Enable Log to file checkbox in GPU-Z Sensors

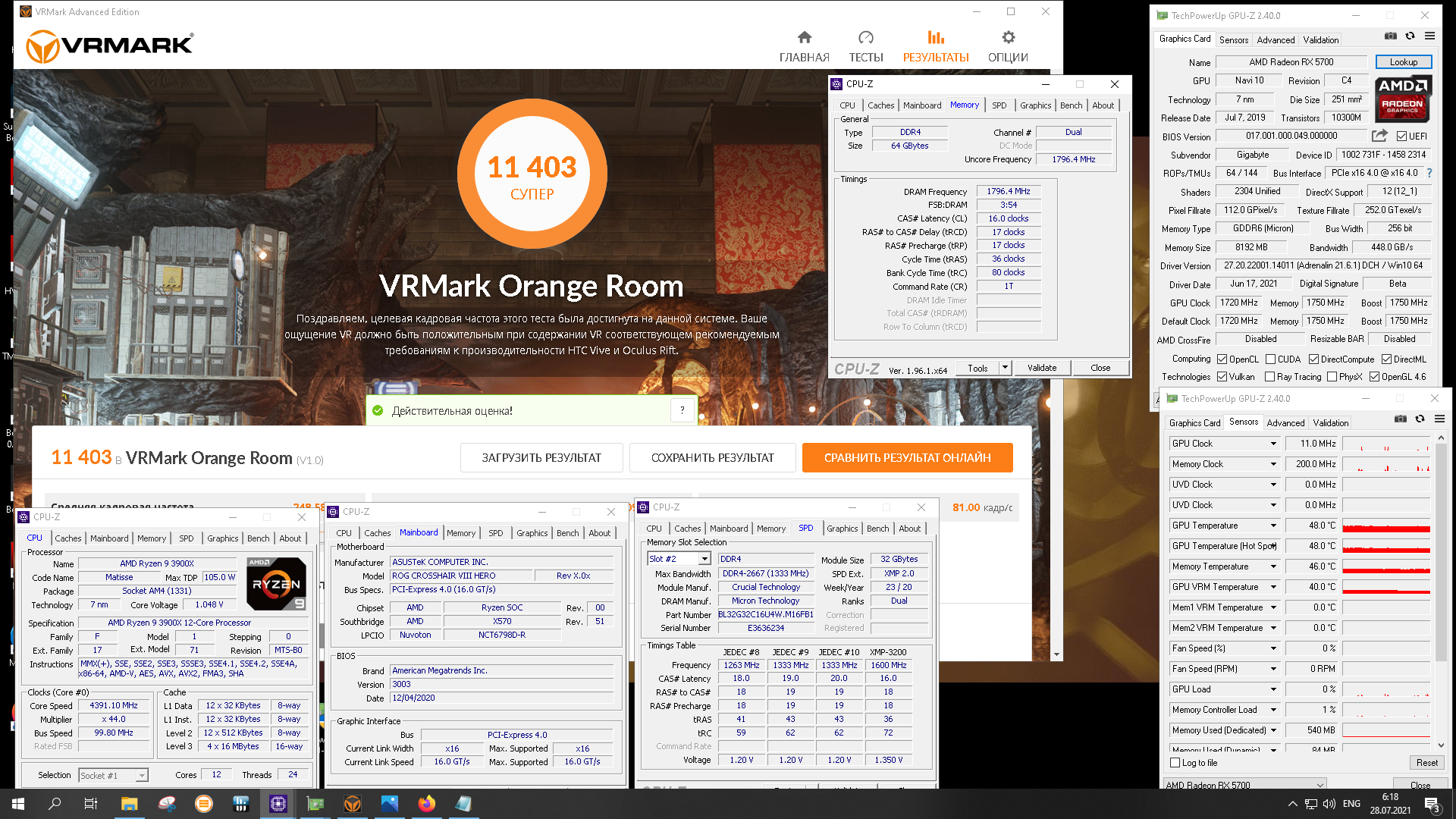click(x=1175, y=763)
